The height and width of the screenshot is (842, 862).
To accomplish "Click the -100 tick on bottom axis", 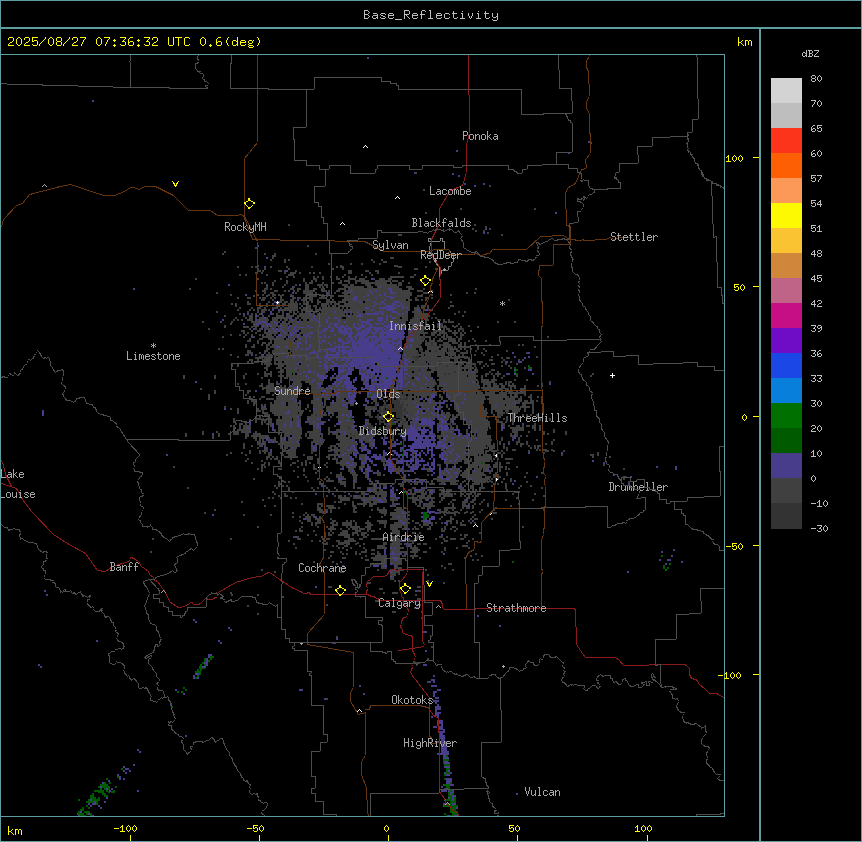I will tap(125, 828).
